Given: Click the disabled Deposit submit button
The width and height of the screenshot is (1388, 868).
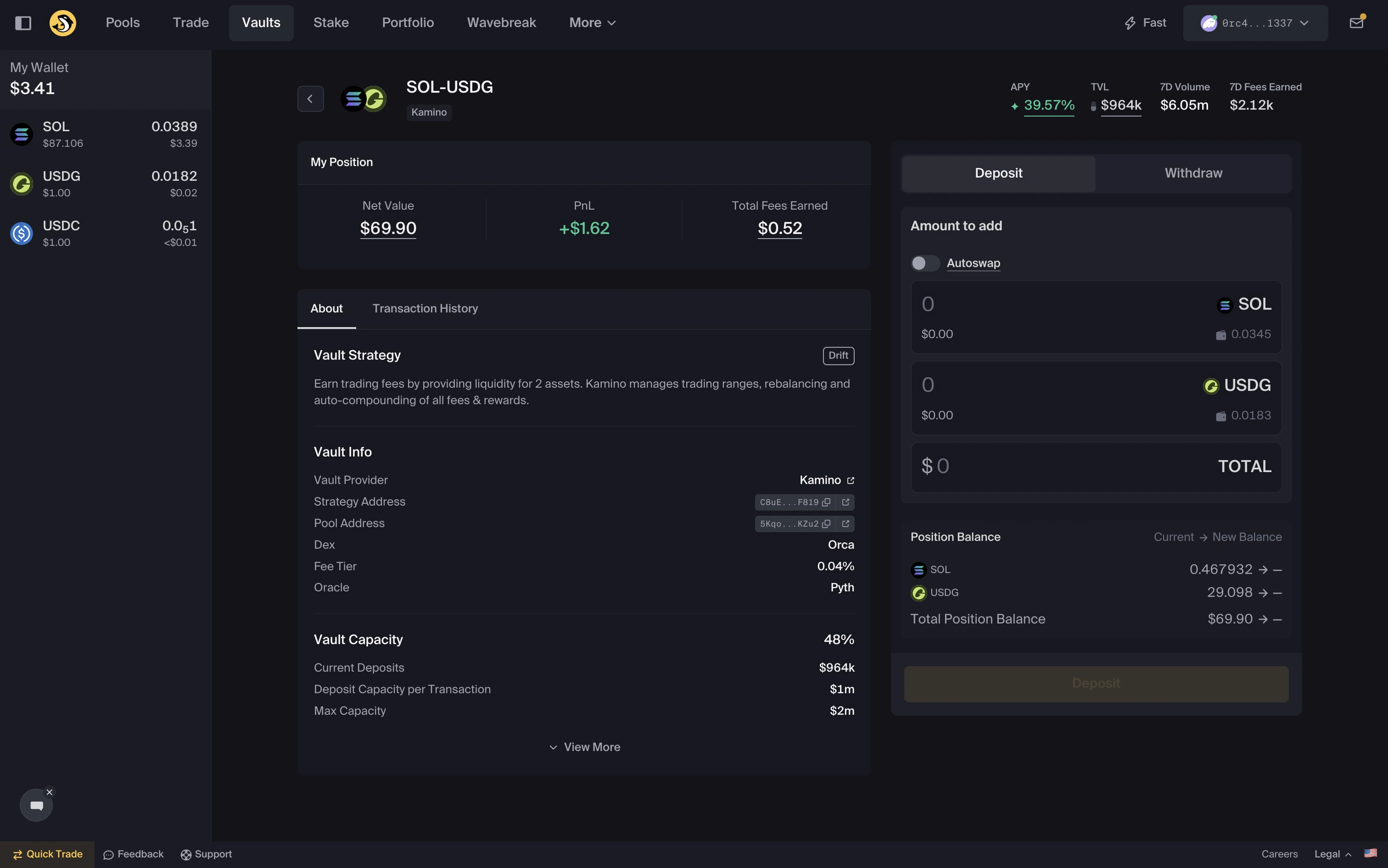Looking at the screenshot, I should click(1096, 684).
